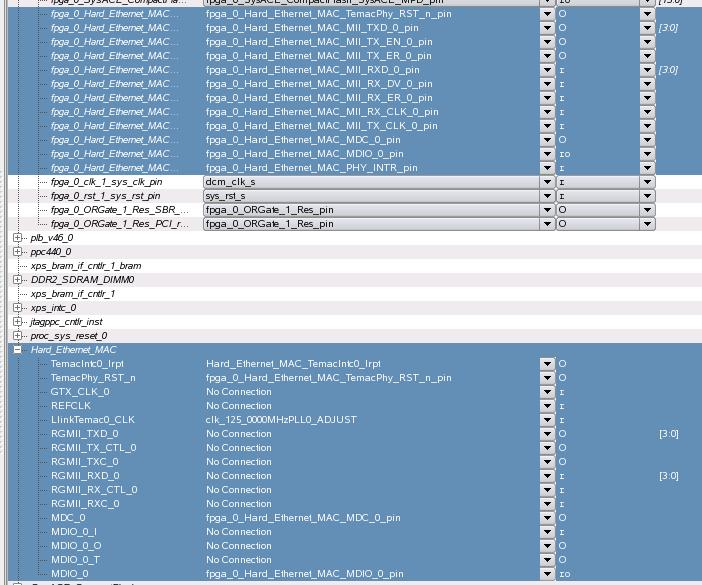Open direction dropdown for fpga_0_clk_1_sys_clk_pin
702x585 pixels.
pos(647,182)
